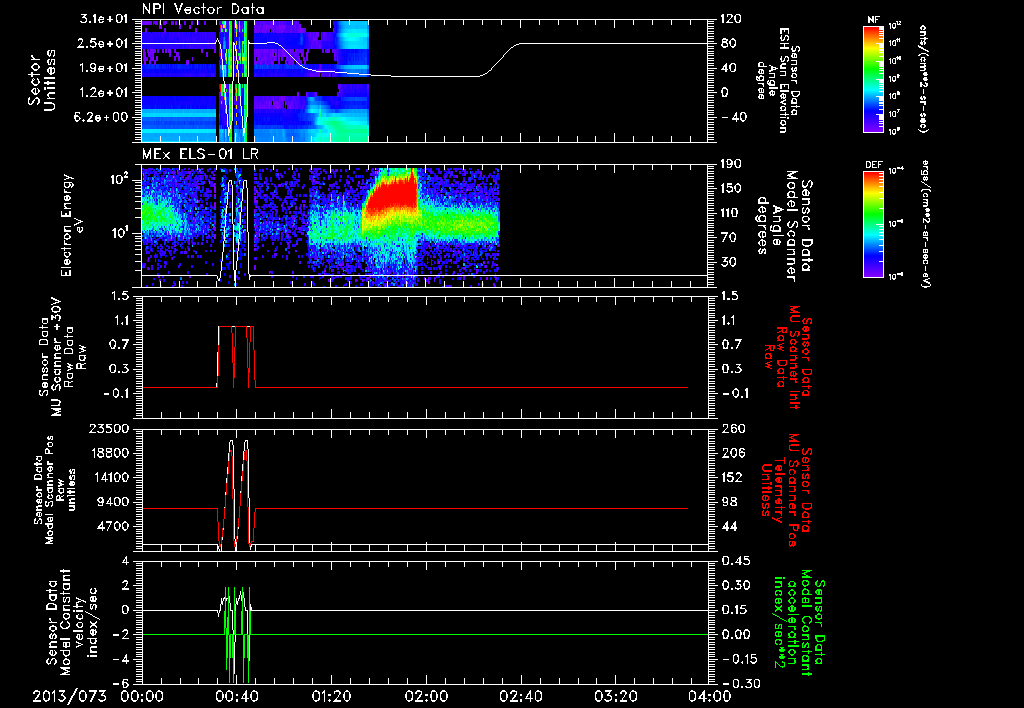
Task: Click the 2.5e+01 sector tick value
Action: [105, 44]
